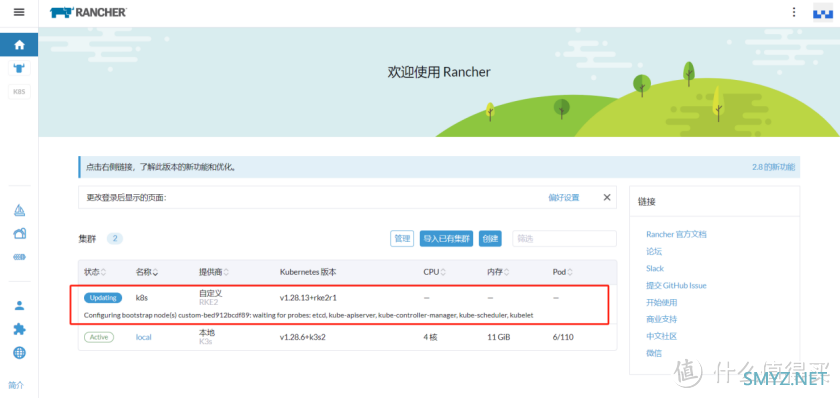The image size is (840, 398).
Task: Click 导入已有集群 button
Action: pyautogui.click(x=446, y=239)
